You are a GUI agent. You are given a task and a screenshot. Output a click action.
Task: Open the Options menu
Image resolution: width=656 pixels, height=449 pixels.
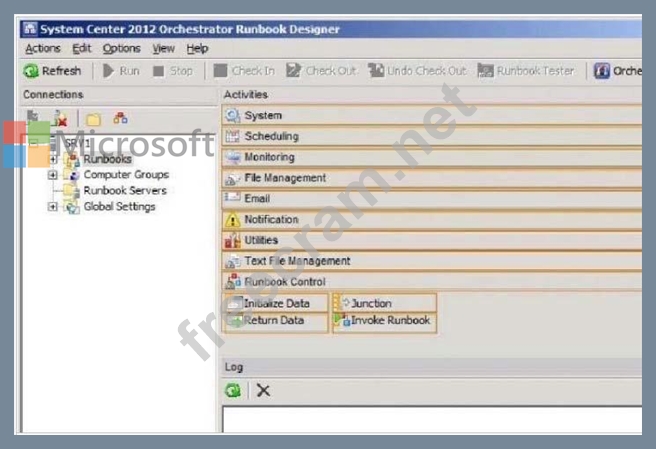click(121, 49)
